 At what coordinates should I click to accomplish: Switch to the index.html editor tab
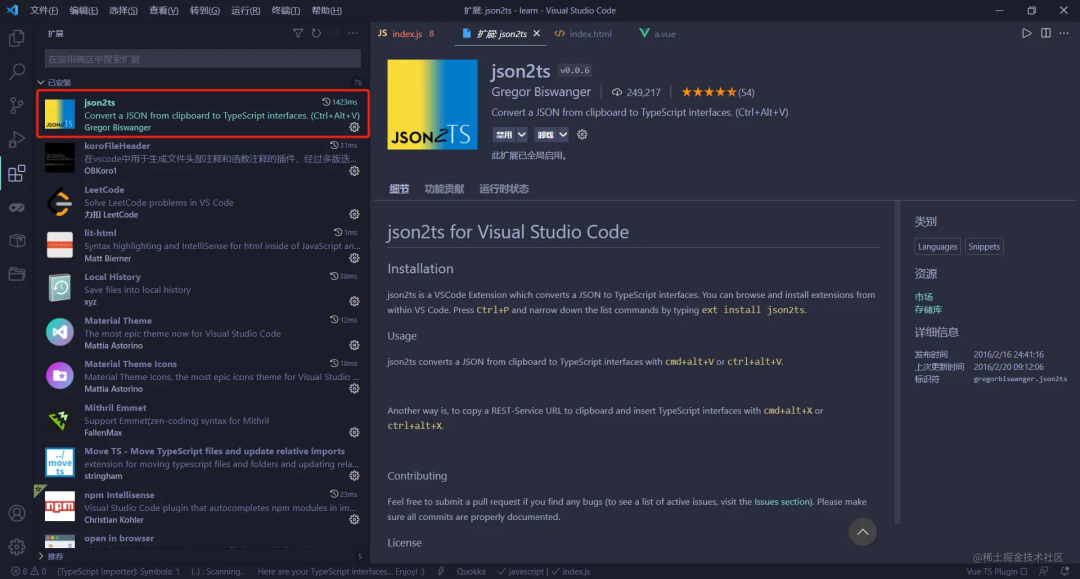click(x=583, y=34)
